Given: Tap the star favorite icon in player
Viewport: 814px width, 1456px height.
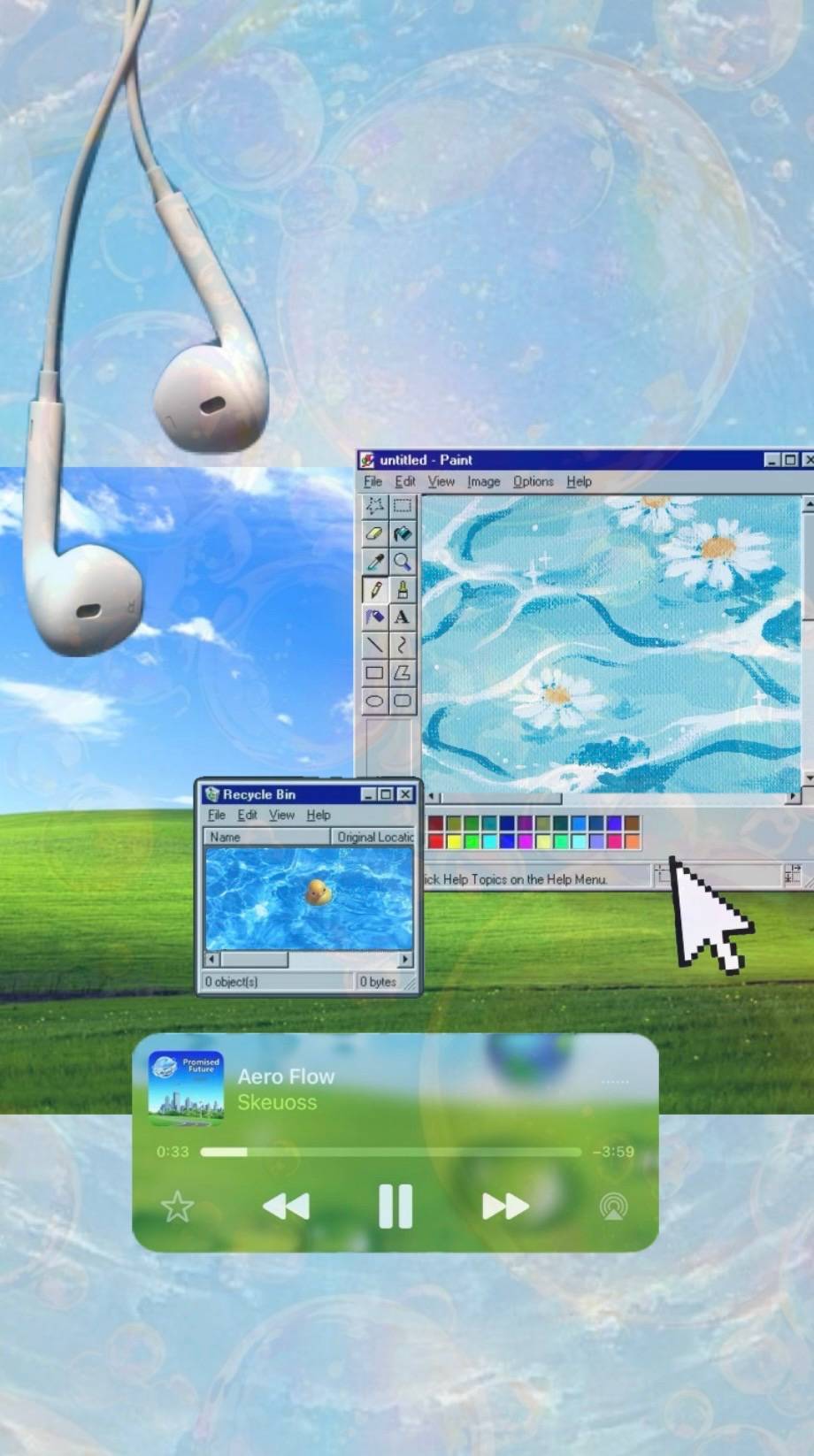Looking at the screenshot, I should 178,1207.
